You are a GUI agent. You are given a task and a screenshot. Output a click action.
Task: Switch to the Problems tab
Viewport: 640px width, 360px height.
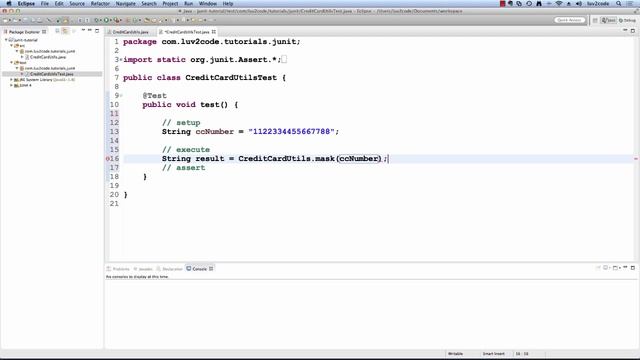tap(118, 269)
